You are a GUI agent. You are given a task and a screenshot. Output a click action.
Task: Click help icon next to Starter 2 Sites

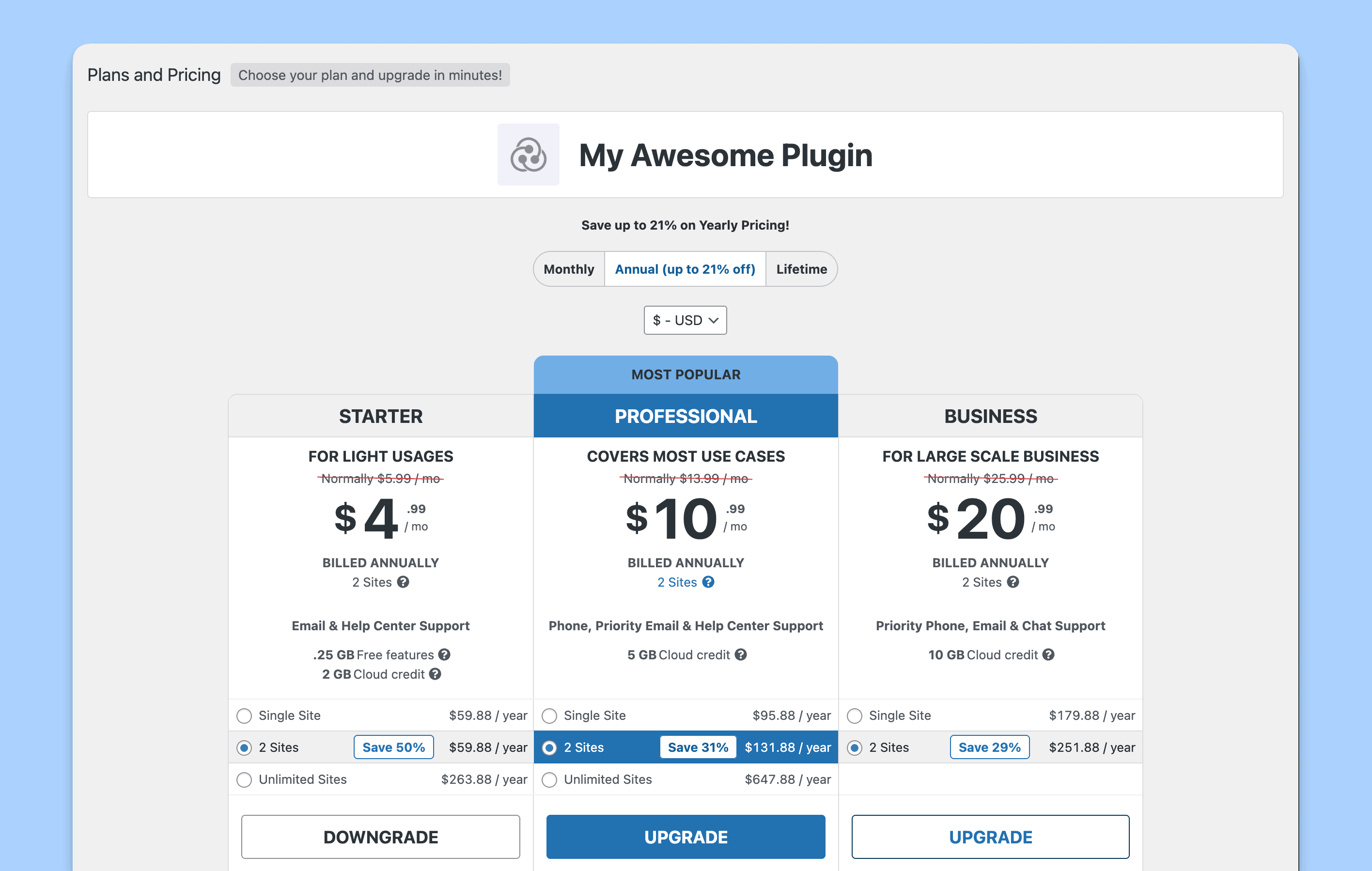403,582
